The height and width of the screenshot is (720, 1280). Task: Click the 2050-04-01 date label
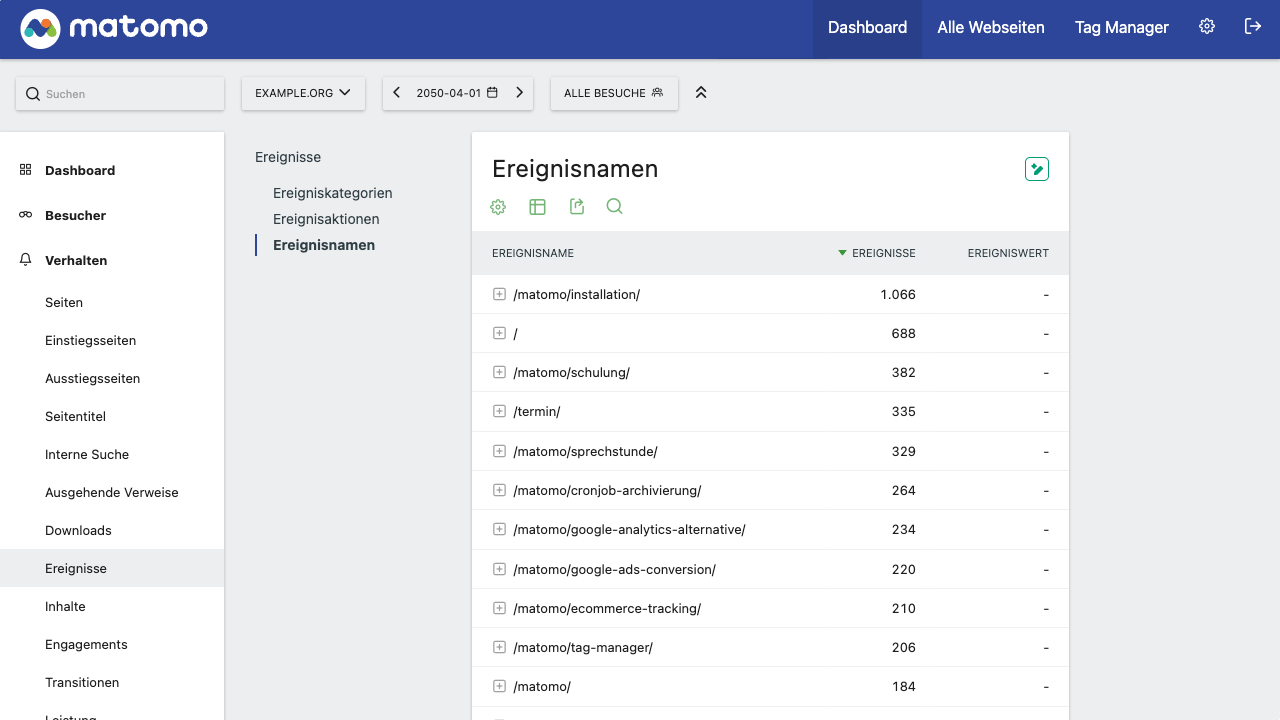tap(449, 93)
